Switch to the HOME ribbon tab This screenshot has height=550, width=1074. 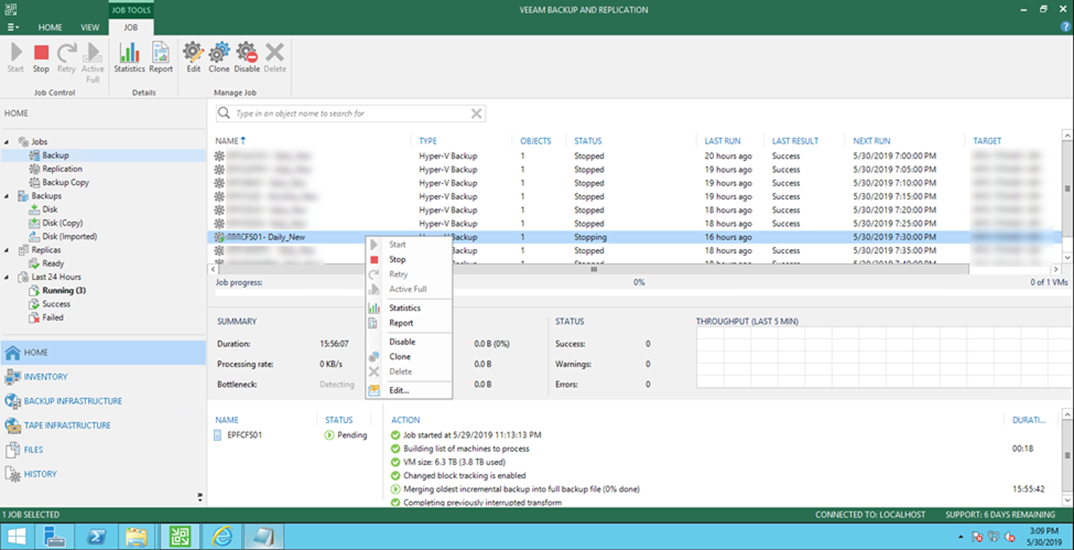click(x=50, y=27)
